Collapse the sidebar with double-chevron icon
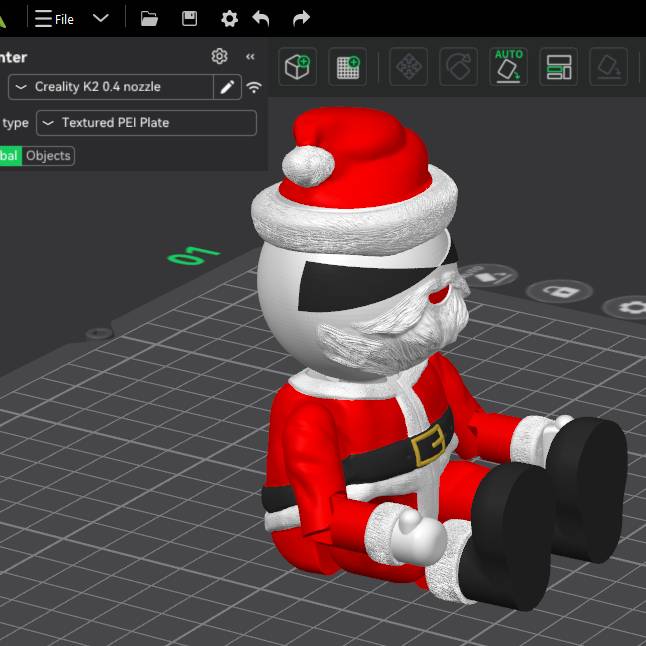The height and width of the screenshot is (646, 646). [250, 57]
